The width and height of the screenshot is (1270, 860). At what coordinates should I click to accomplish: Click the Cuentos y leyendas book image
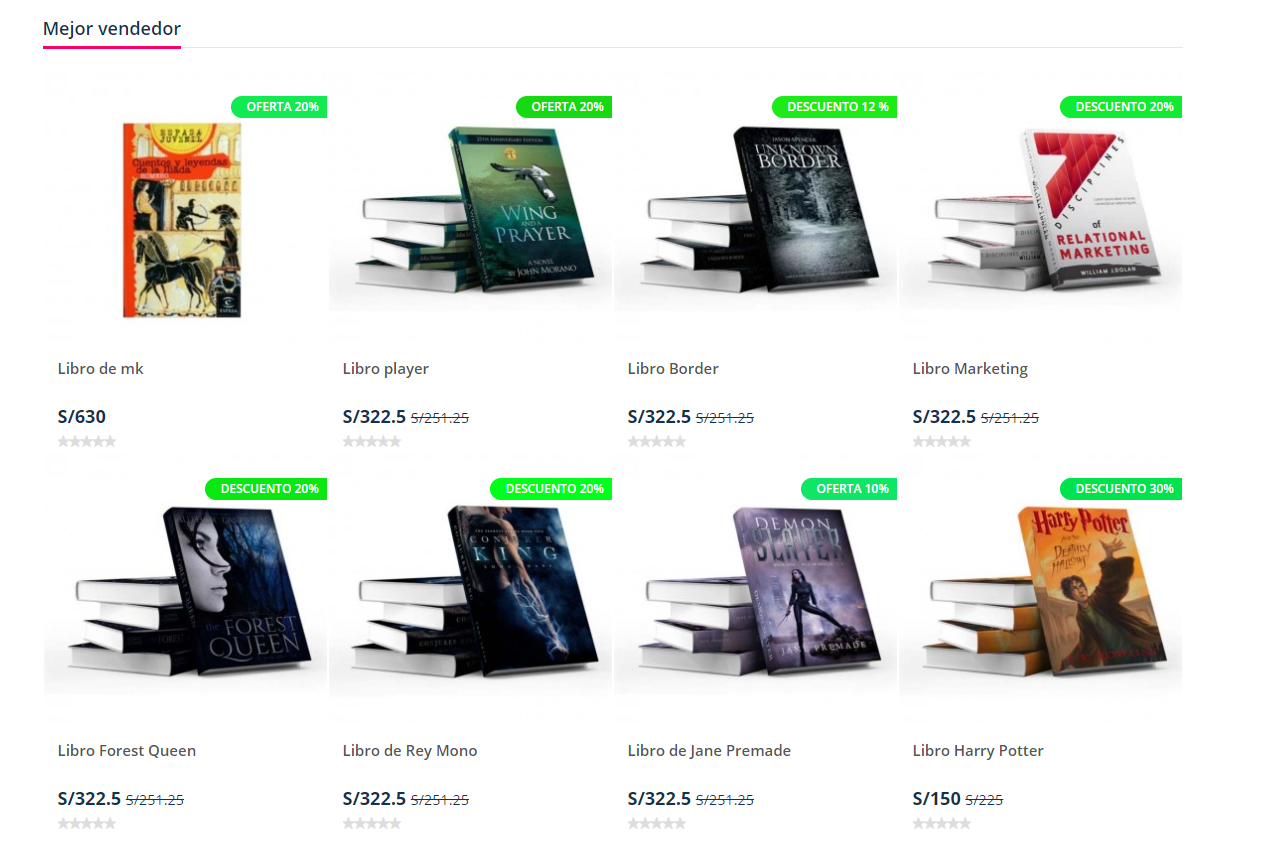(x=182, y=220)
